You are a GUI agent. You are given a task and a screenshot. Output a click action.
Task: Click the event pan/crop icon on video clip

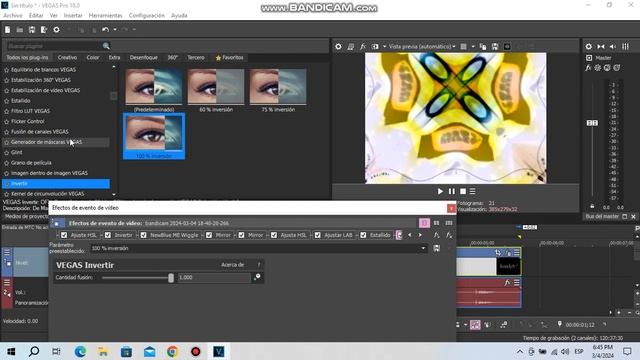[498, 253]
